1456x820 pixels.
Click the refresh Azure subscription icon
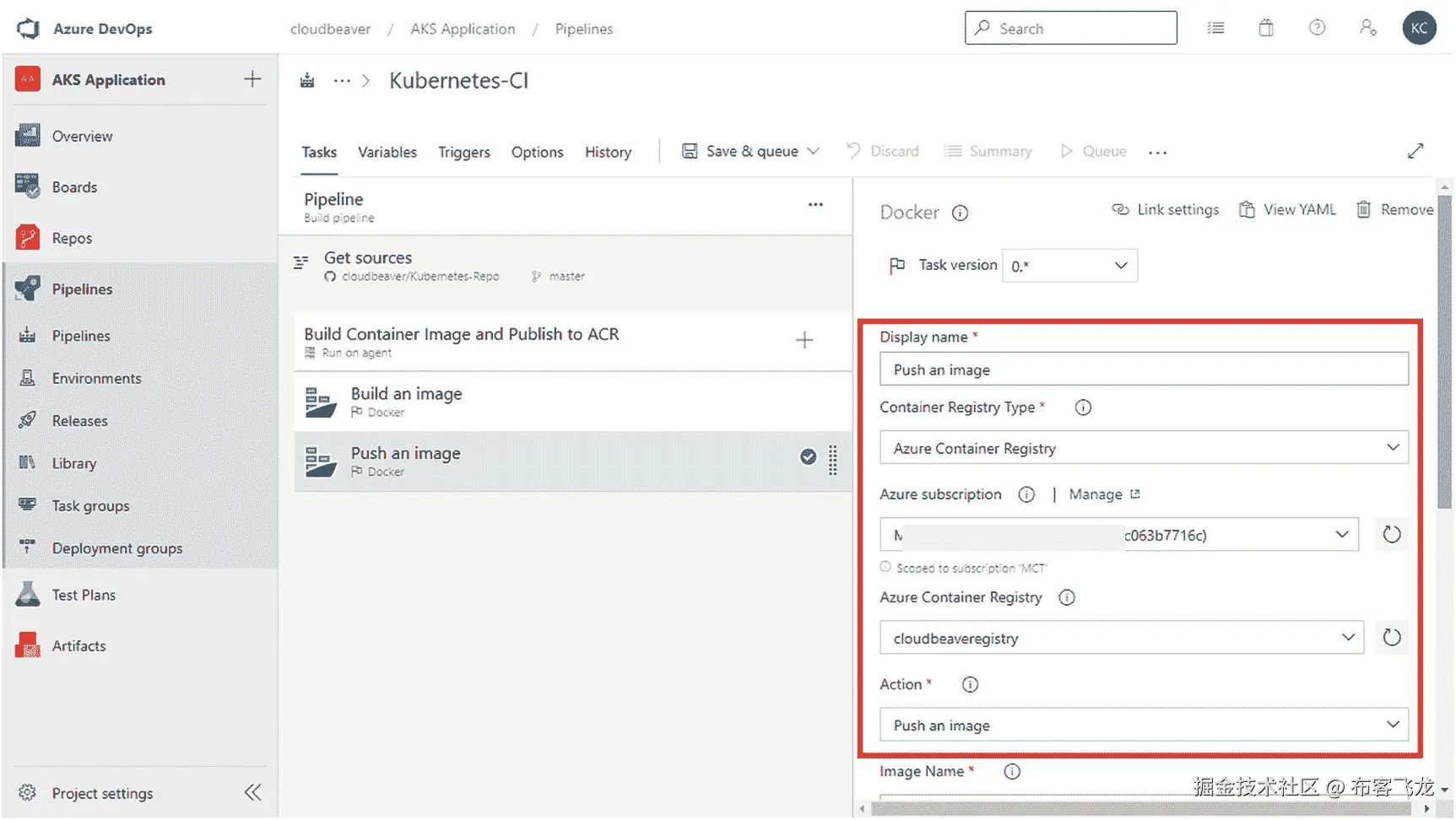click(x=1391, y=535)
